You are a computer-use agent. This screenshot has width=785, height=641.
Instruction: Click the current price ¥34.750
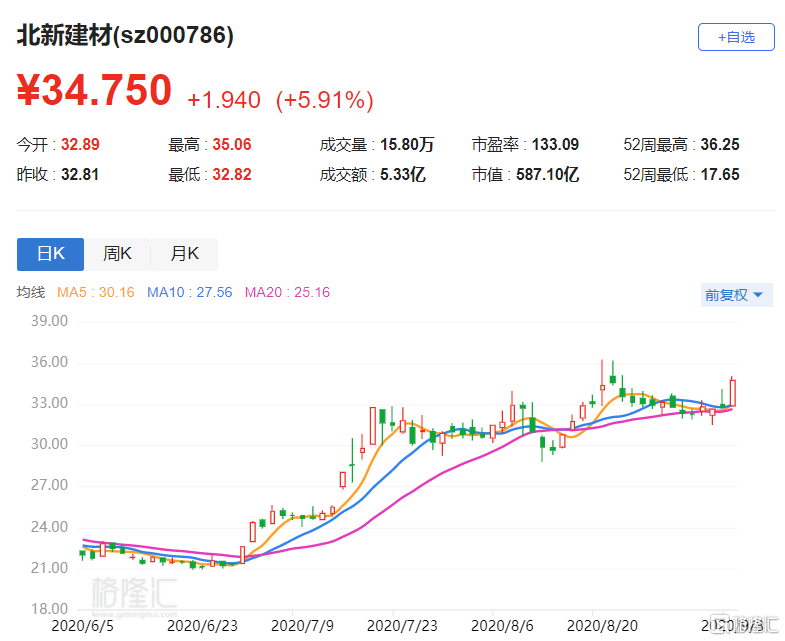click(x=94, y=90)
